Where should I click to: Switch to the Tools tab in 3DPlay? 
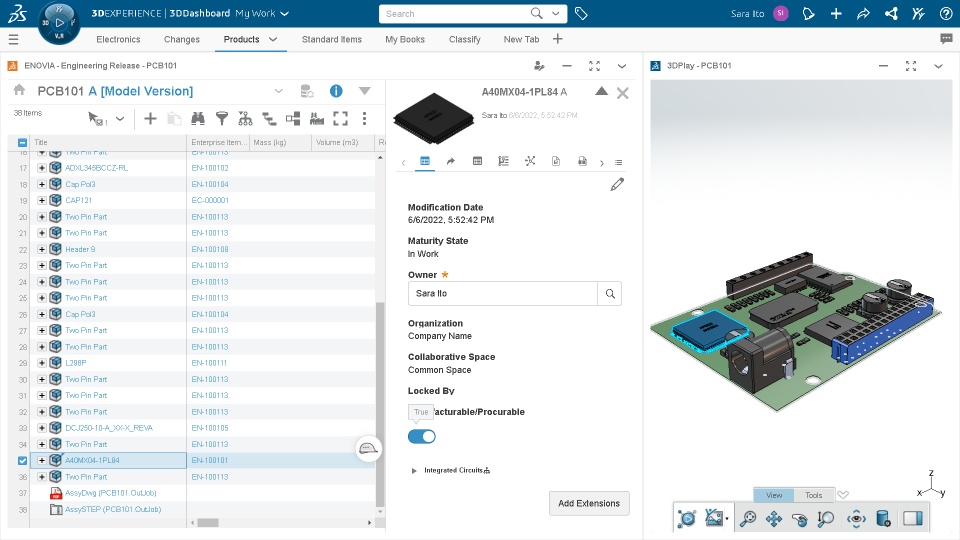pyautogui.click(x=813, y=495)
